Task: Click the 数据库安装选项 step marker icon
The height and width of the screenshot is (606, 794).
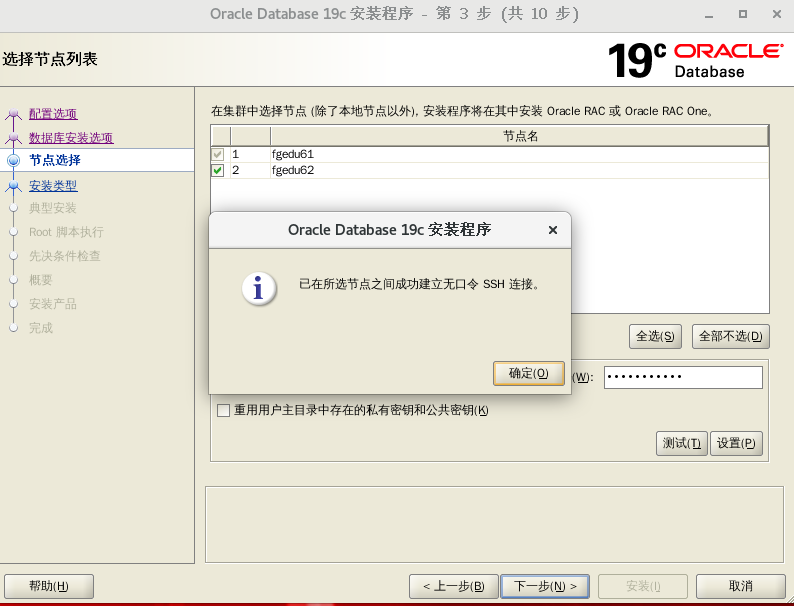Action: click(x=14, y=137)
